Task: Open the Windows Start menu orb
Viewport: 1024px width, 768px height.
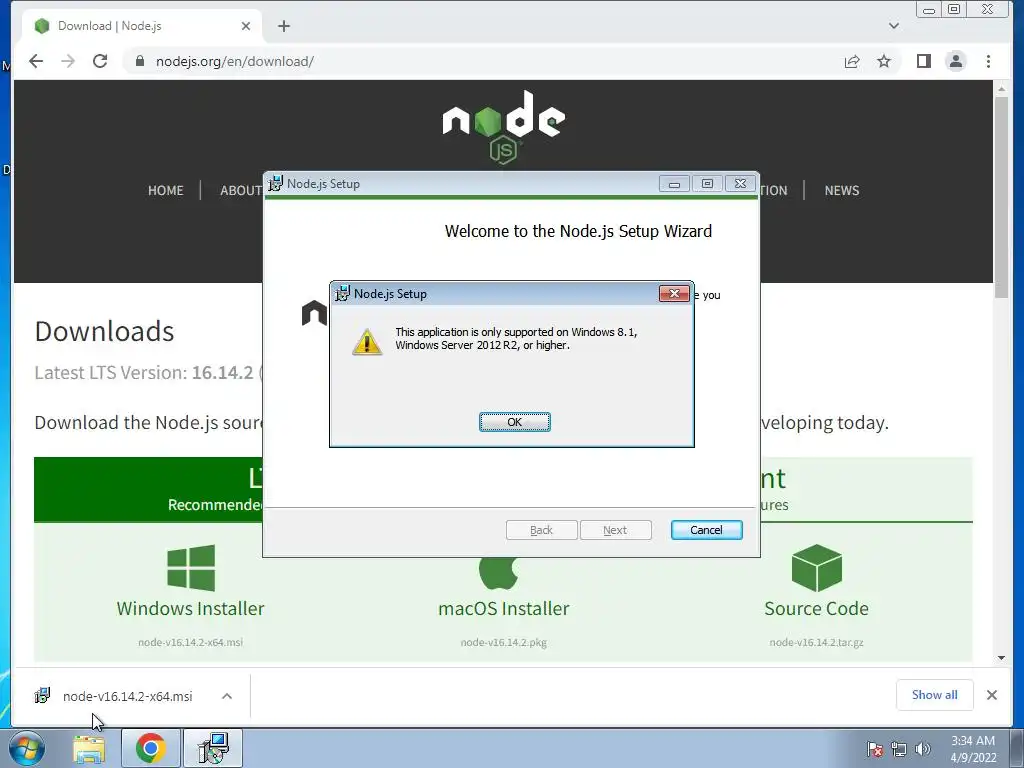Action: [x=27, y=748]
